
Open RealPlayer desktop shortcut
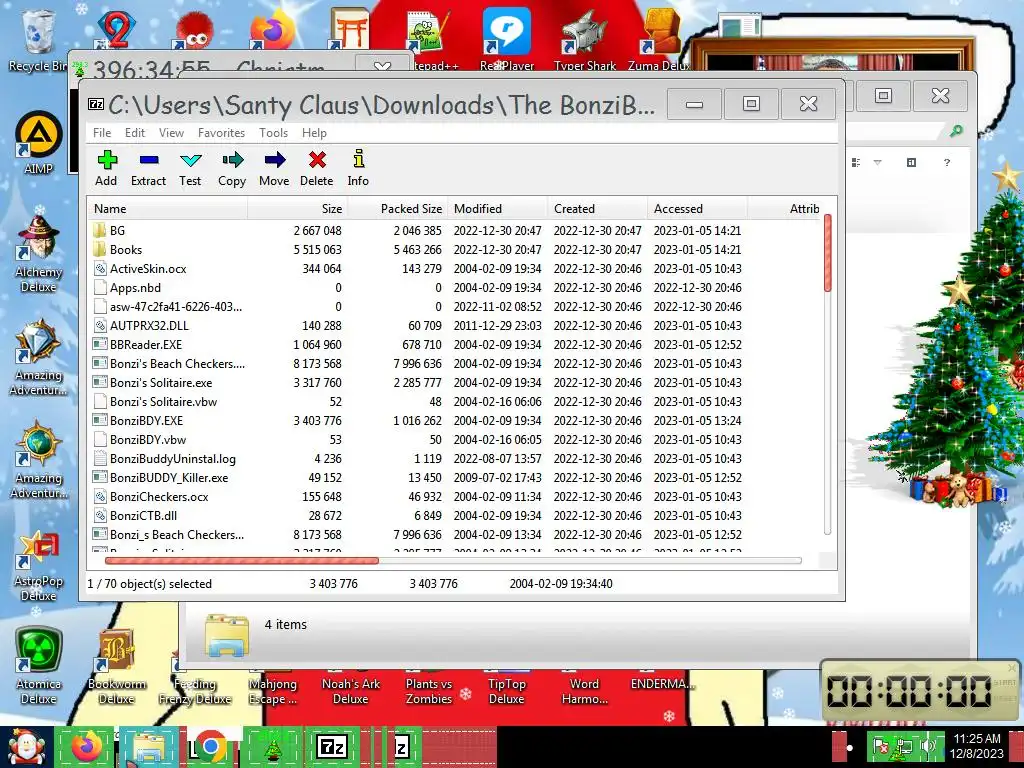tap(507, 39)
